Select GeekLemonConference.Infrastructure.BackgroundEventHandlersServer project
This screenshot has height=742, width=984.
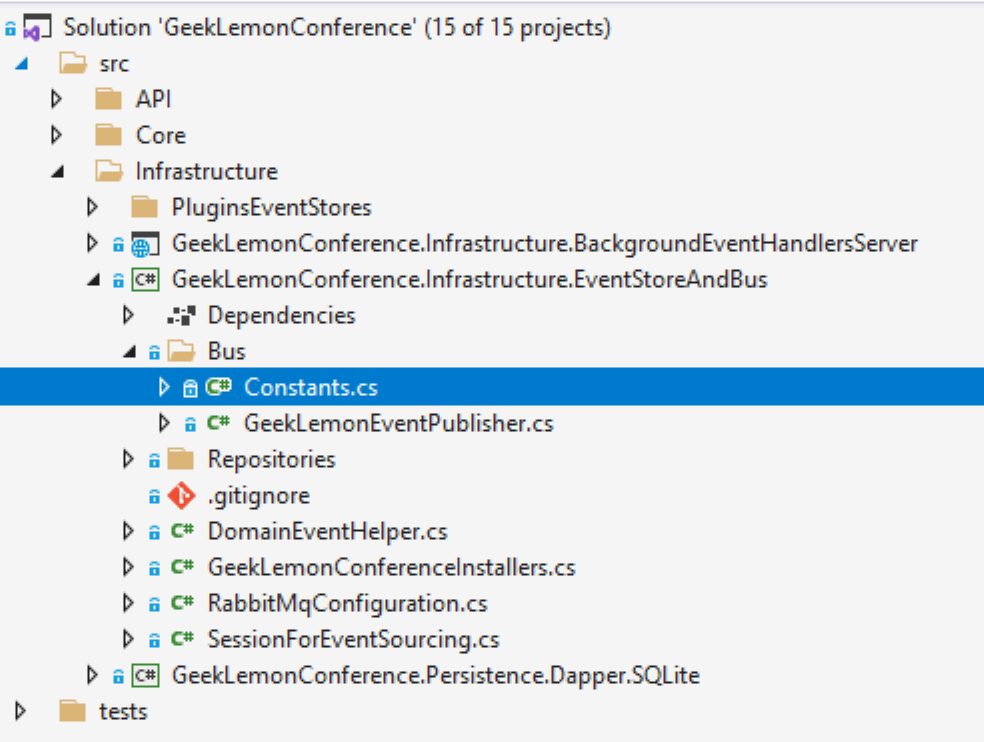point(545,244)
